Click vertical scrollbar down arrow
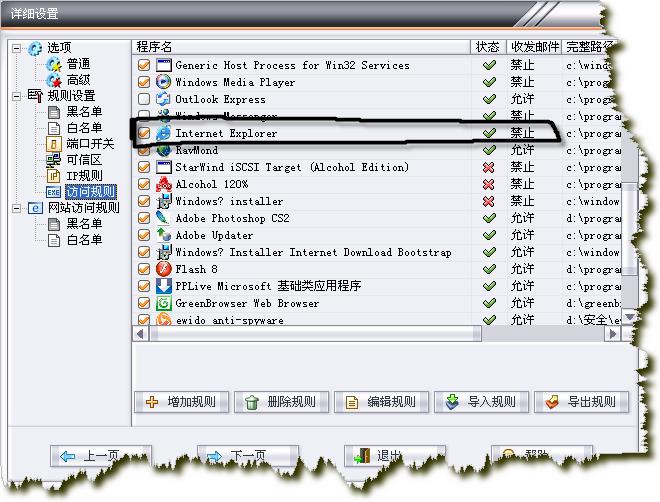Viewport: 660px width, 502px height. pyautogui.click(x=630, y=317)
